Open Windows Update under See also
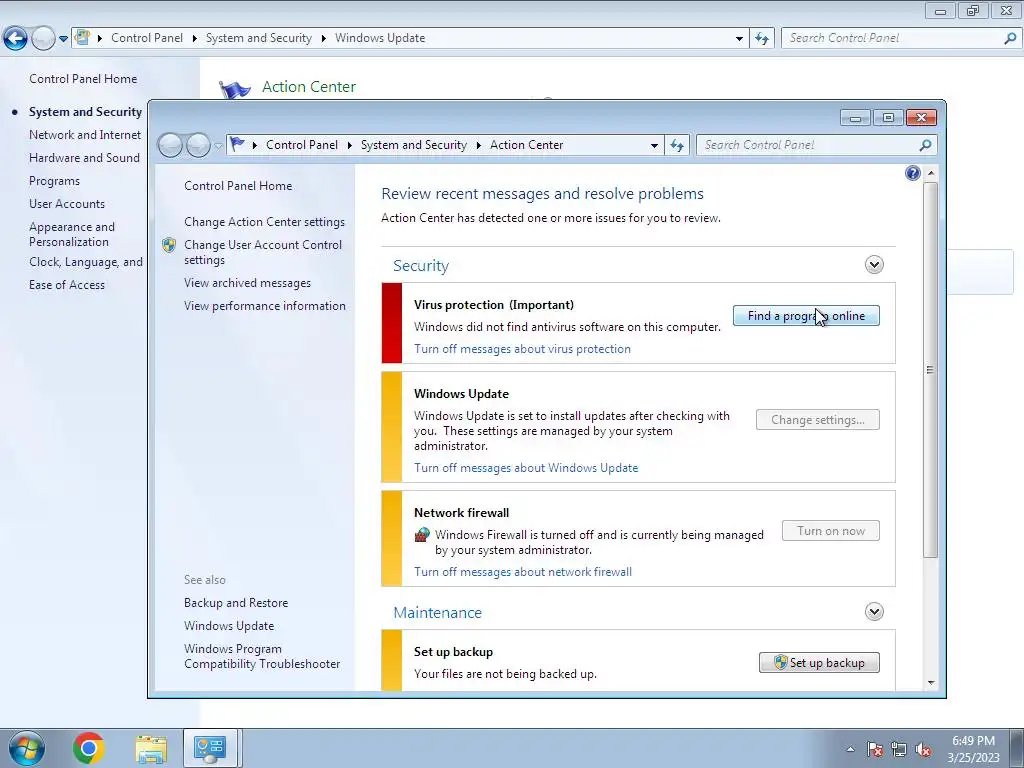1024x768 pixels. click(x=229, y=626)
